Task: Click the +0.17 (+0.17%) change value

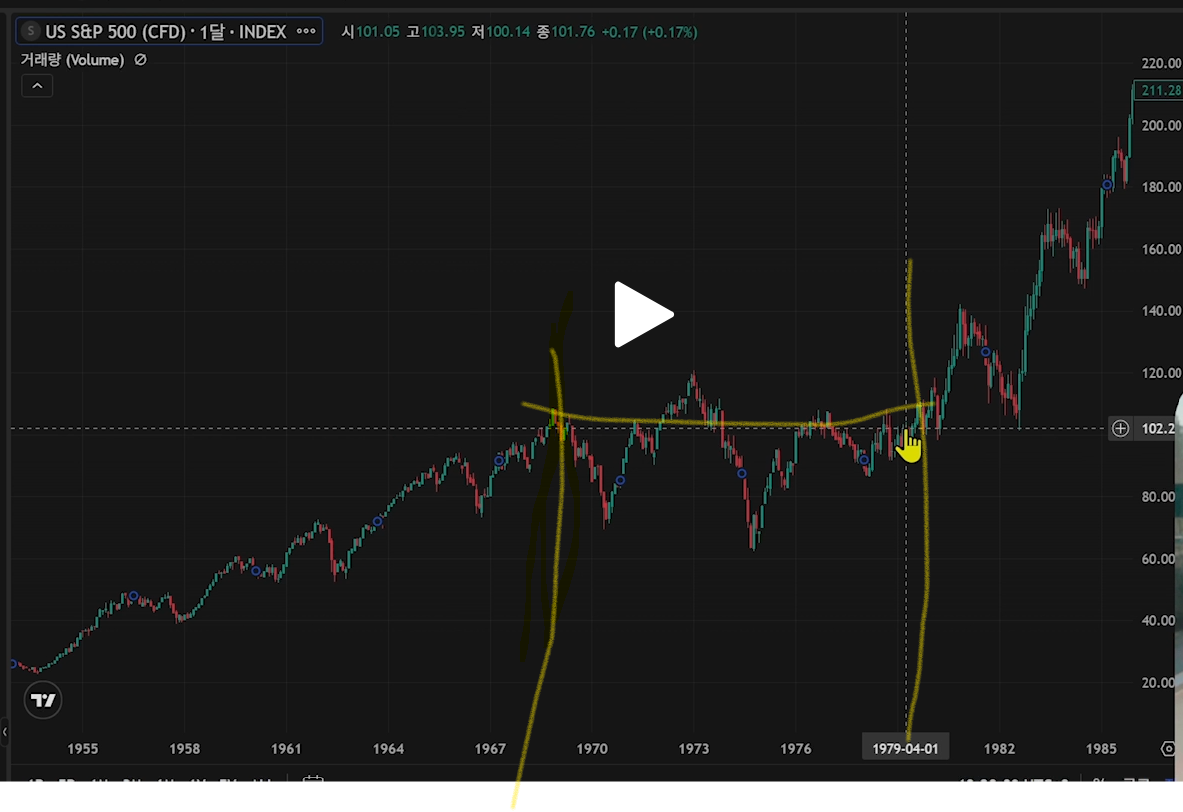Action: click(x=649, y=32)
